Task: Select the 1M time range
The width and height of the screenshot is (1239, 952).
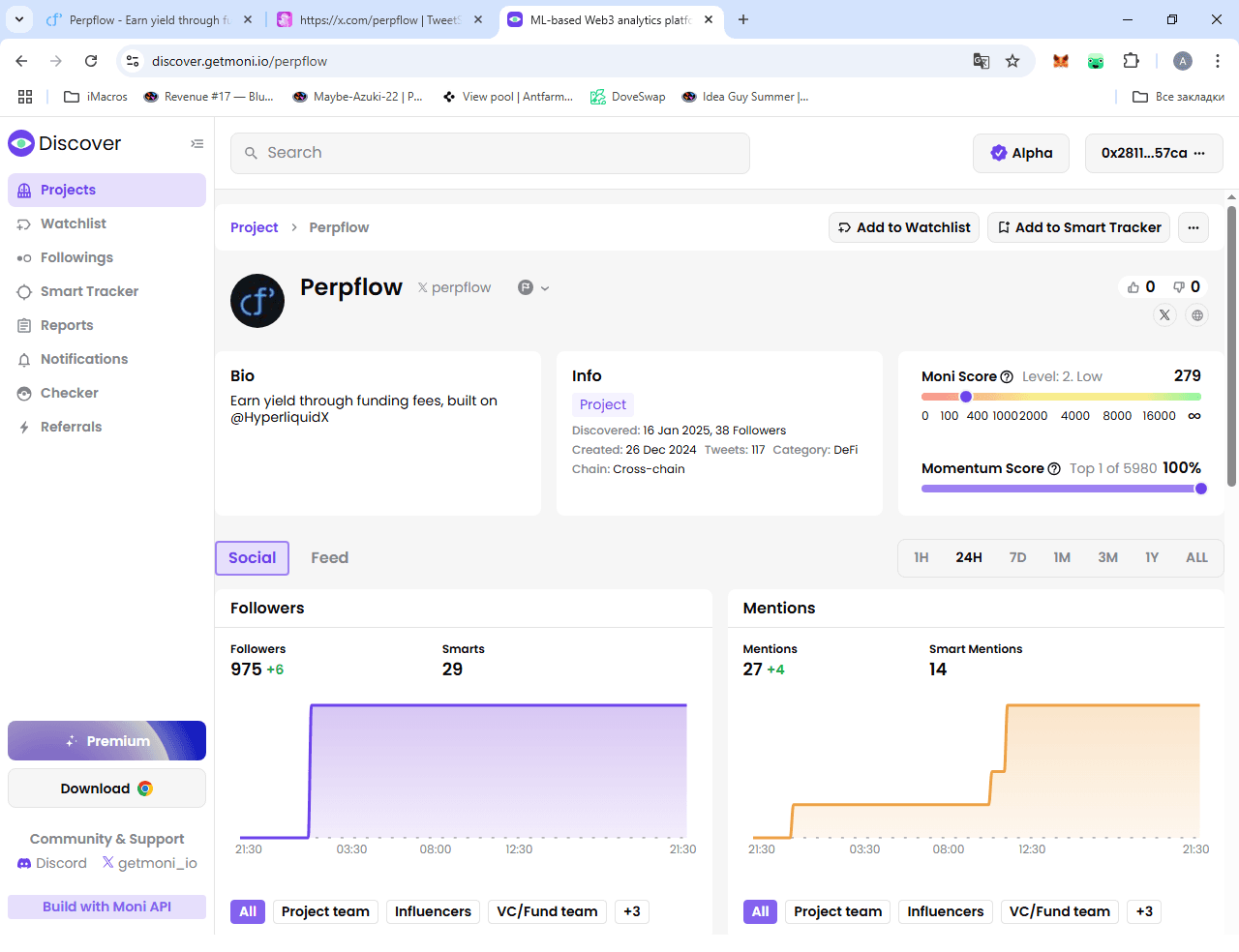Action: coord(1062,557)
